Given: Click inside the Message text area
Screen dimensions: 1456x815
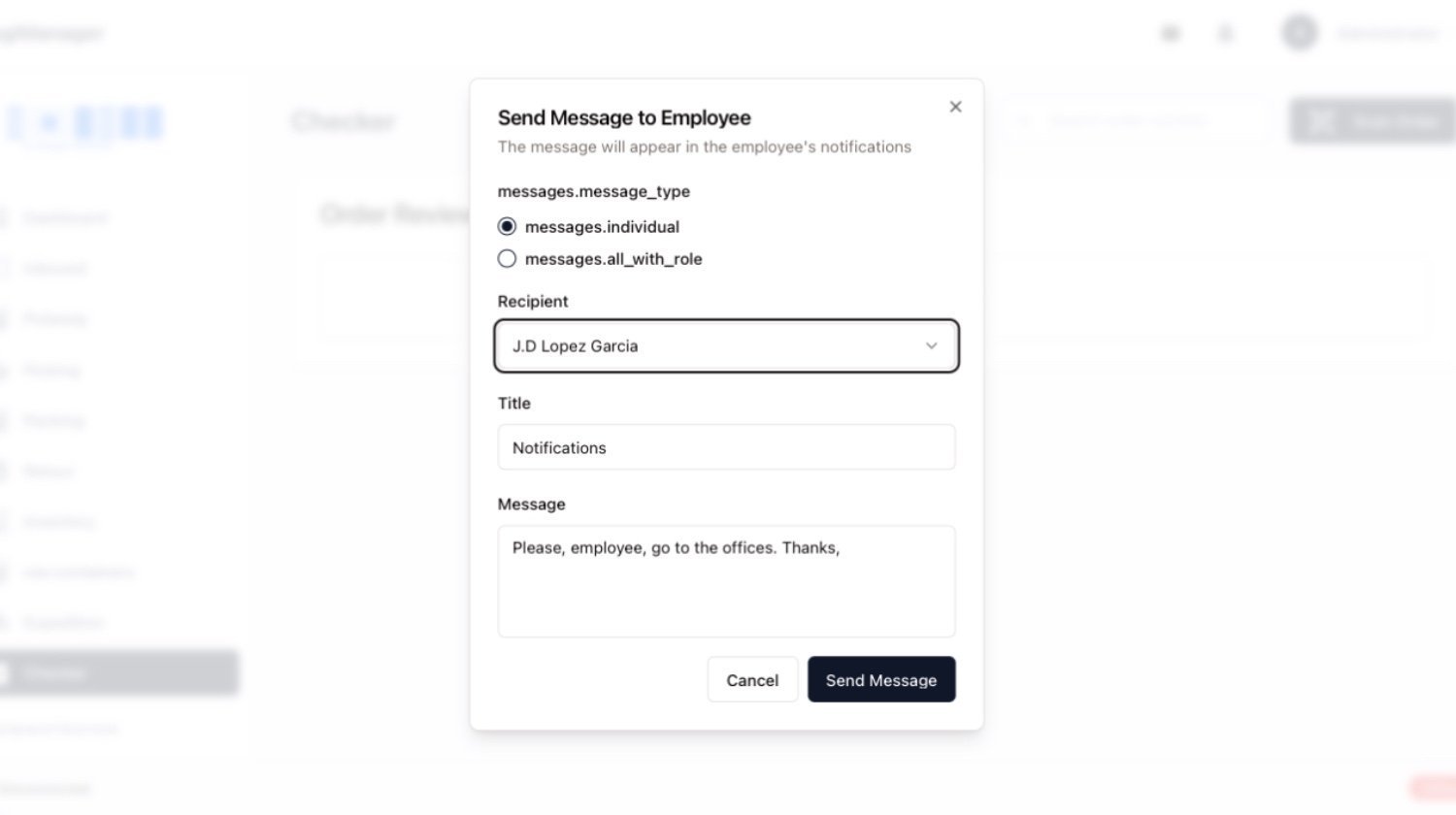Looking at the screenshot, I should pos(726,581).
